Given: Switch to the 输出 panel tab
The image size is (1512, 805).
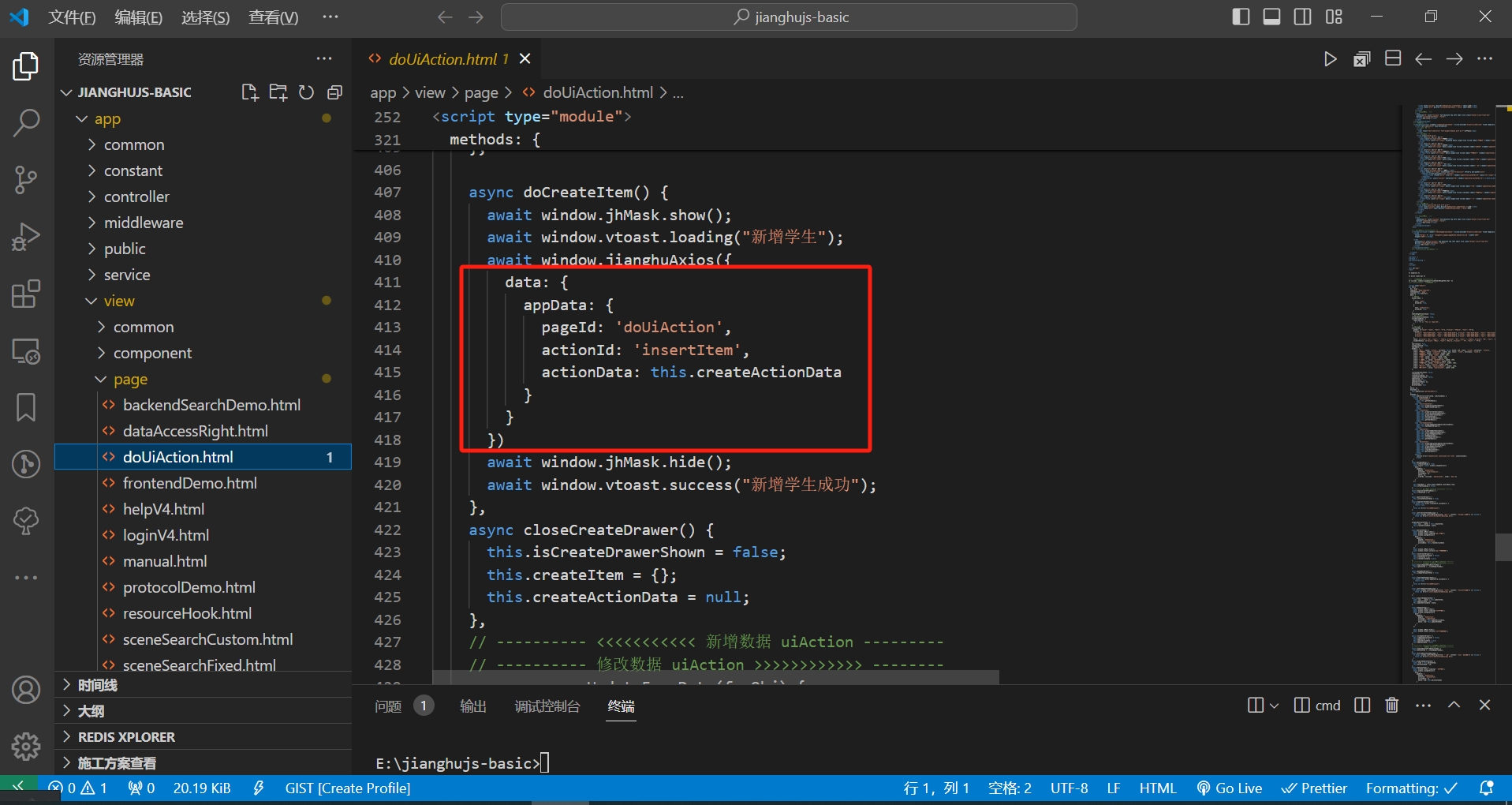Looking at the screenshot, I should click(472, 706).
